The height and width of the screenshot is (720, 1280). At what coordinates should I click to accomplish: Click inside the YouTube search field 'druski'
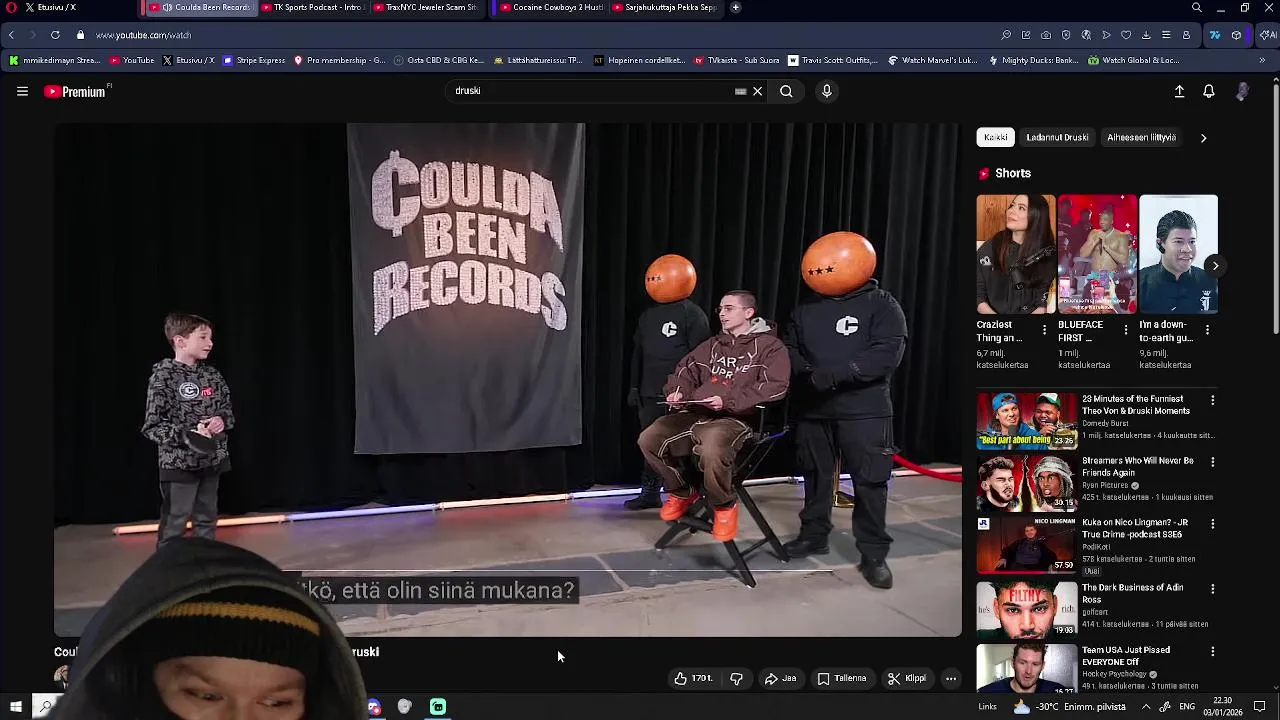click(590, 91)
